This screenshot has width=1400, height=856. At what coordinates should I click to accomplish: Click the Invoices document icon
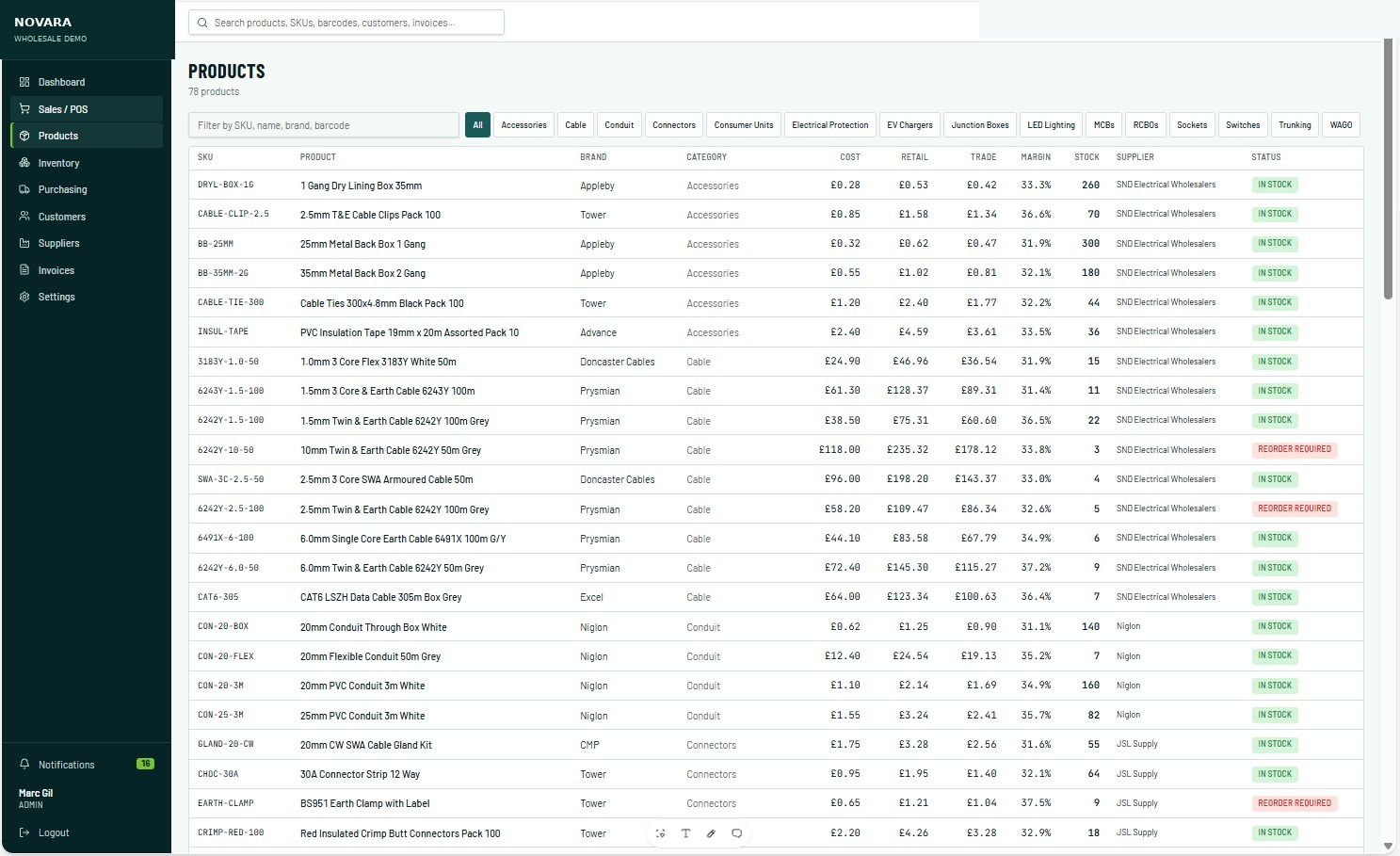(24, 270)
